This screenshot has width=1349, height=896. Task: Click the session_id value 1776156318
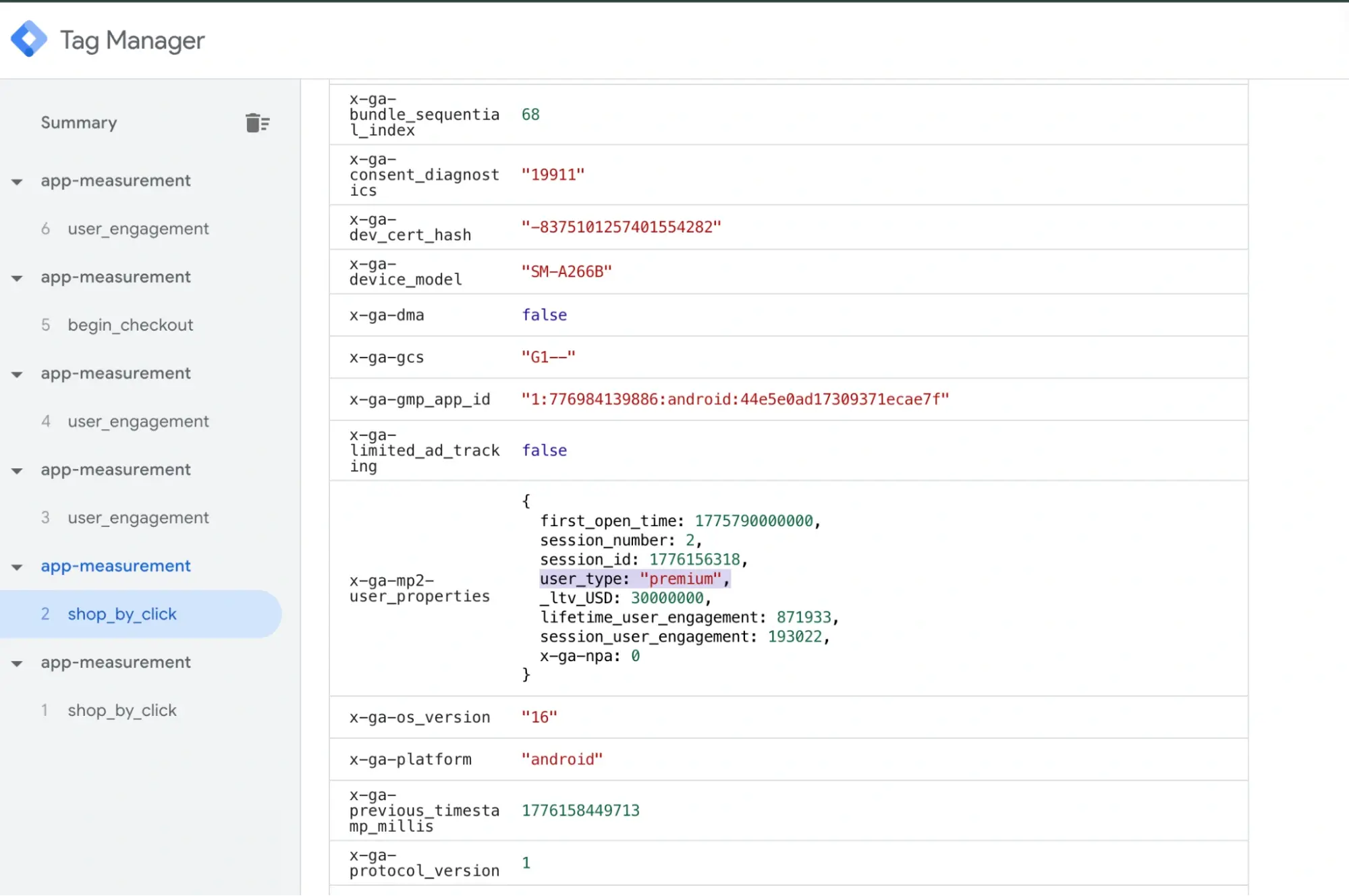click(694, 559)
